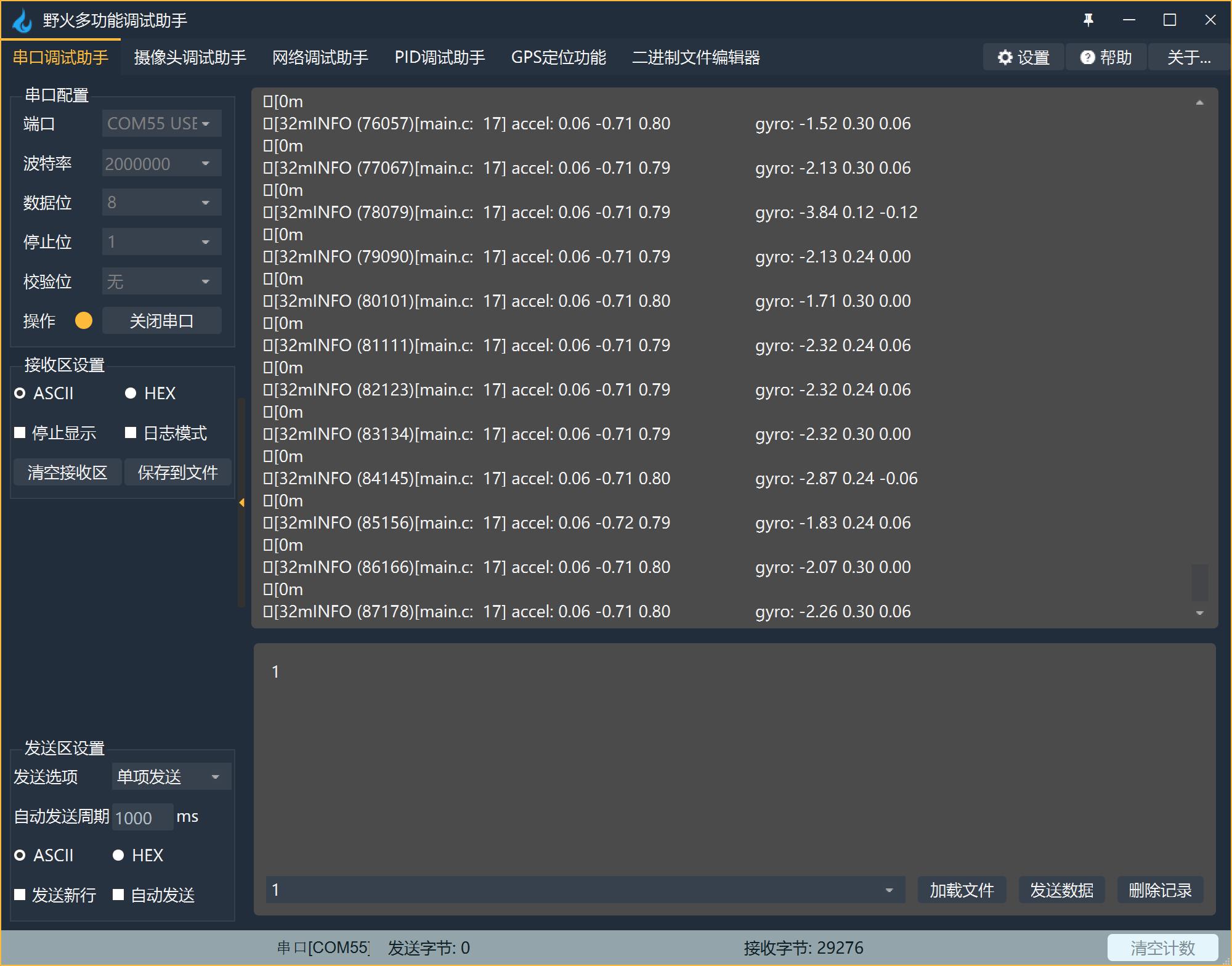Enable the 发送新行 checkbox

55,895
